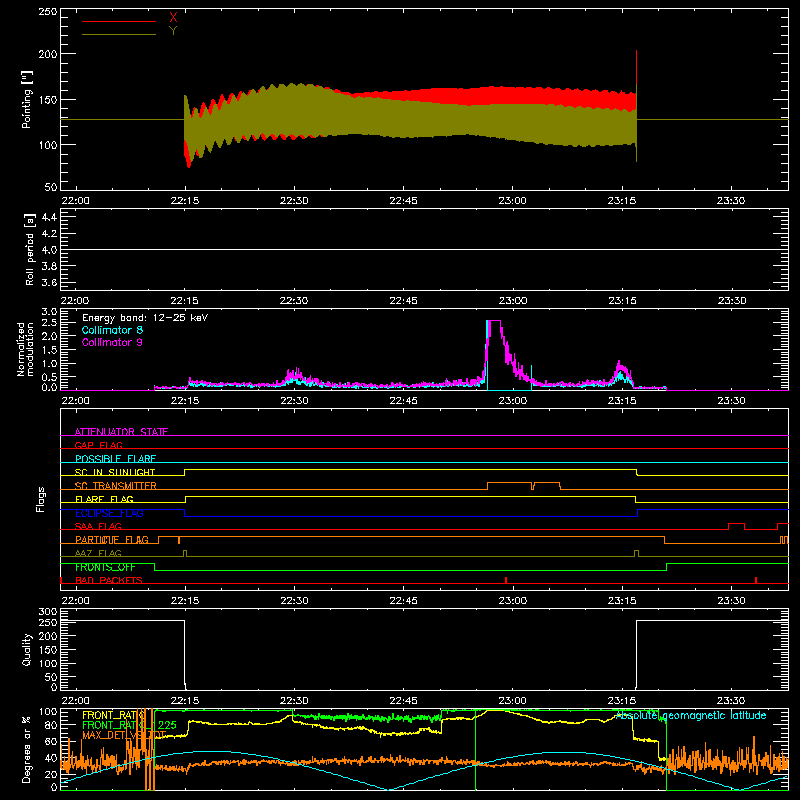The height and width of the screenshot is (800, 800).
Task: Click the Flags axis label
Action: point(41,499)
